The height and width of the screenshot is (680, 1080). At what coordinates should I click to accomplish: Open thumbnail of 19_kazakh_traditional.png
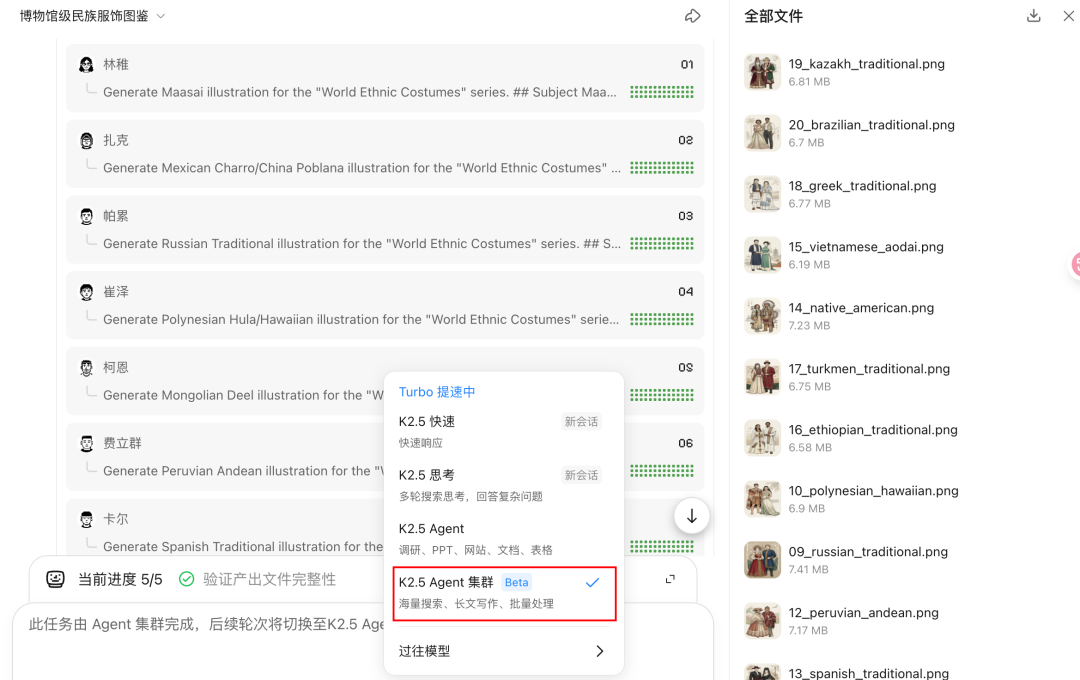click(762, 72)
